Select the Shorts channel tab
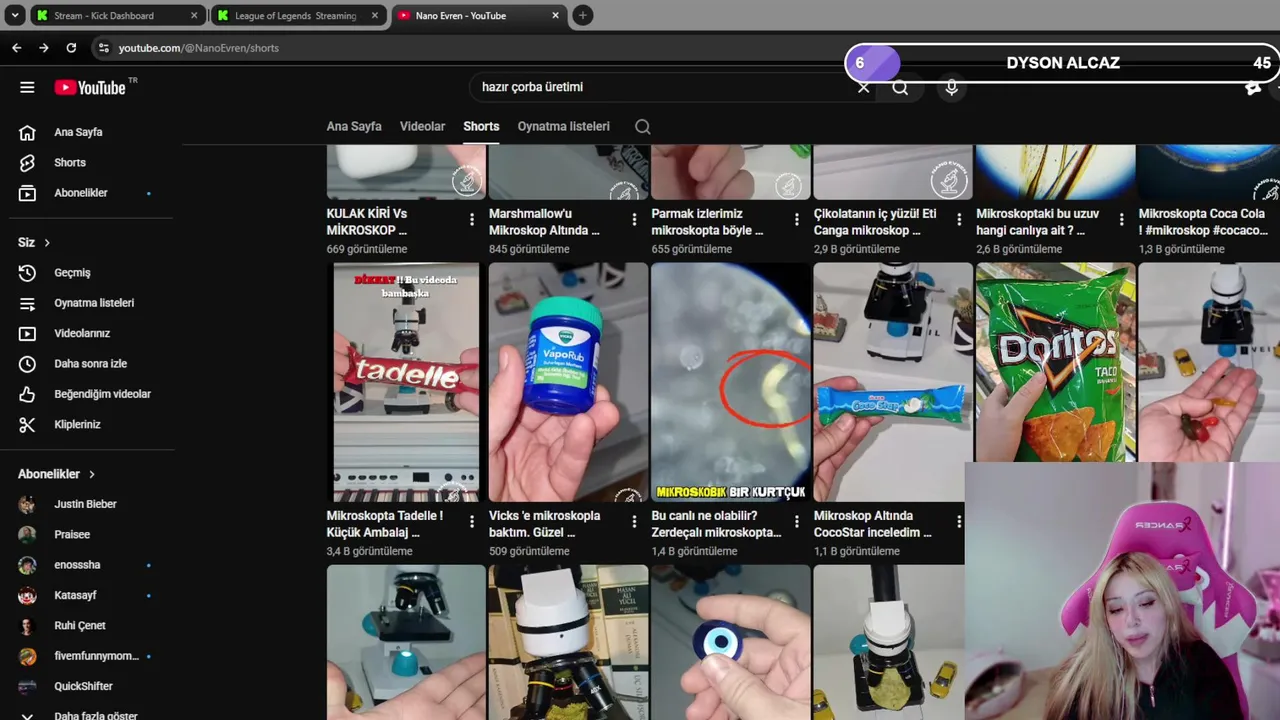1280x720 pixels. [x=481, y=127]
